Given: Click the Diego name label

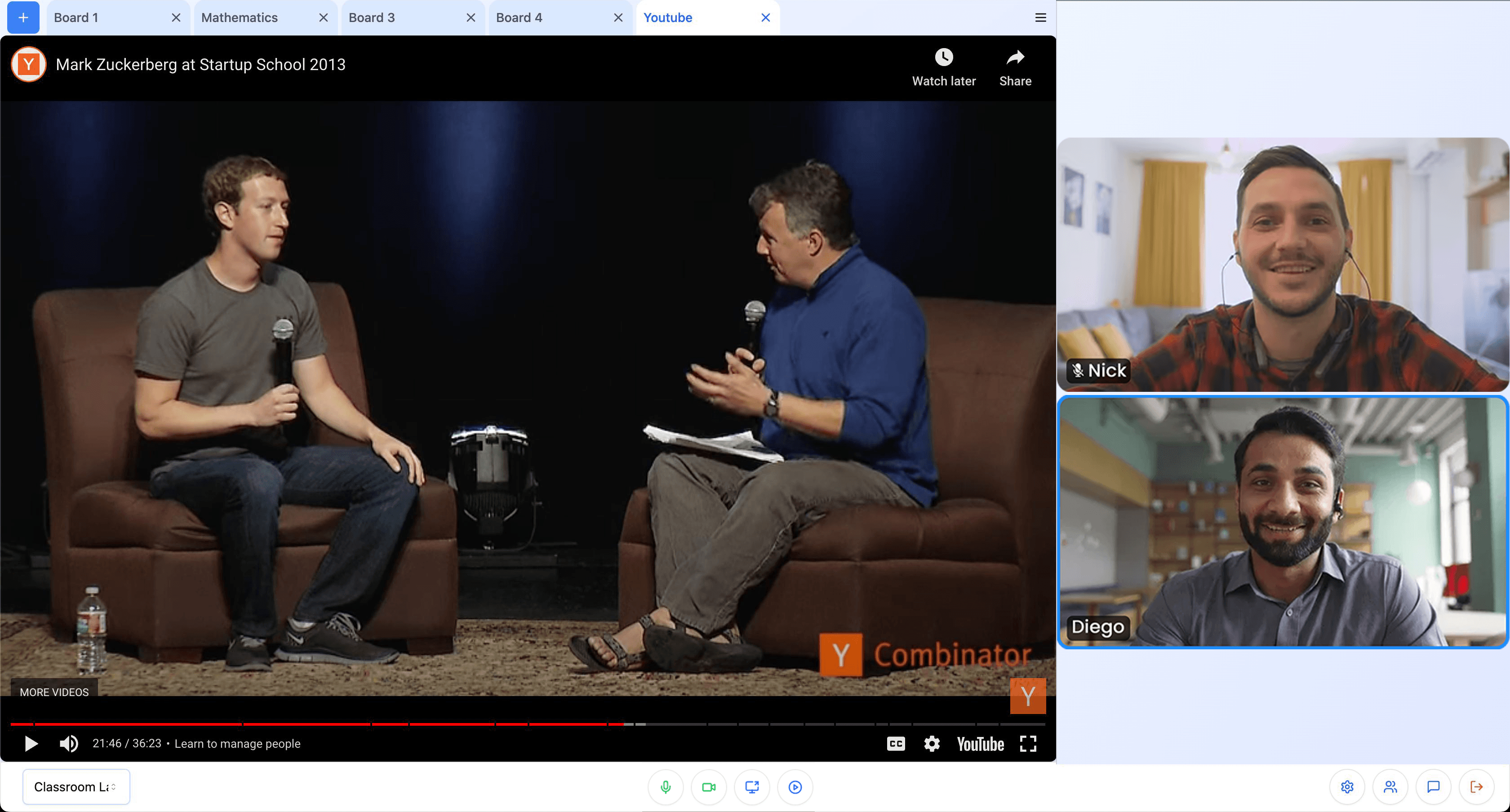Looking at the screenshot, I should point(1098,627).
